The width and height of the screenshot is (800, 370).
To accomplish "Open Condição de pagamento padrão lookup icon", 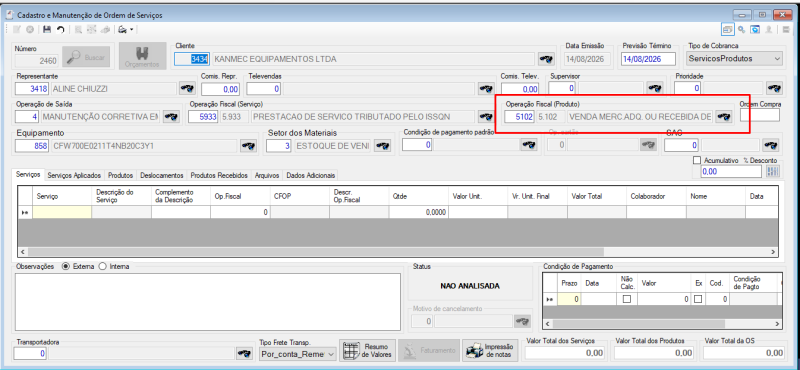I will pyautogui.click(x=528, y=145).
